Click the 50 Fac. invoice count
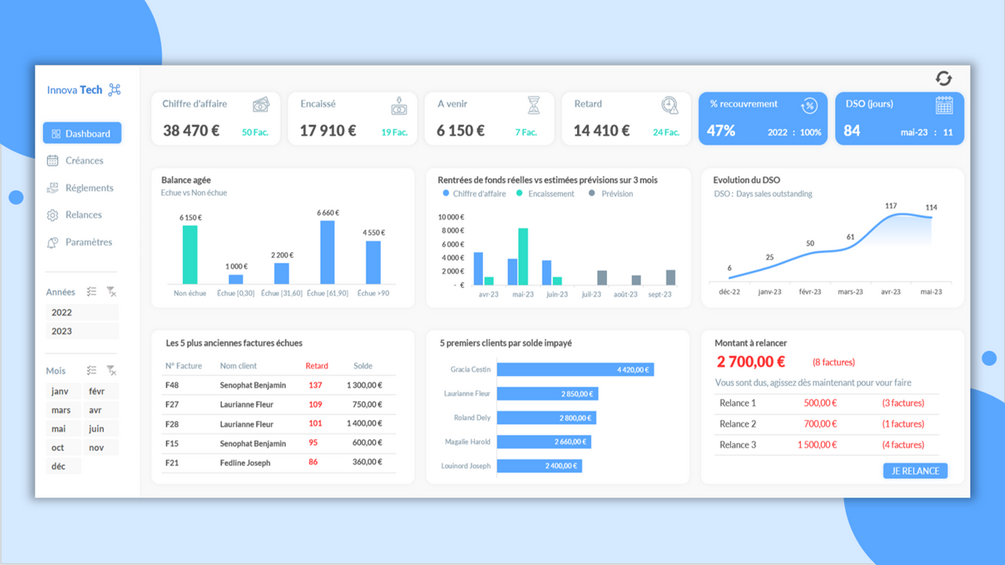 point(255,133)
